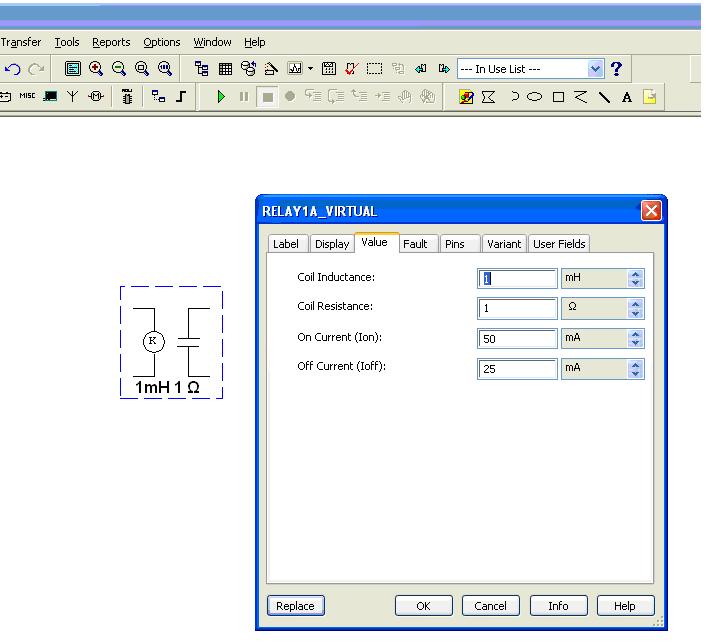Click the Coil Inductance value field
This screenshot has width=714, height=644.
(x=517, y=278)
